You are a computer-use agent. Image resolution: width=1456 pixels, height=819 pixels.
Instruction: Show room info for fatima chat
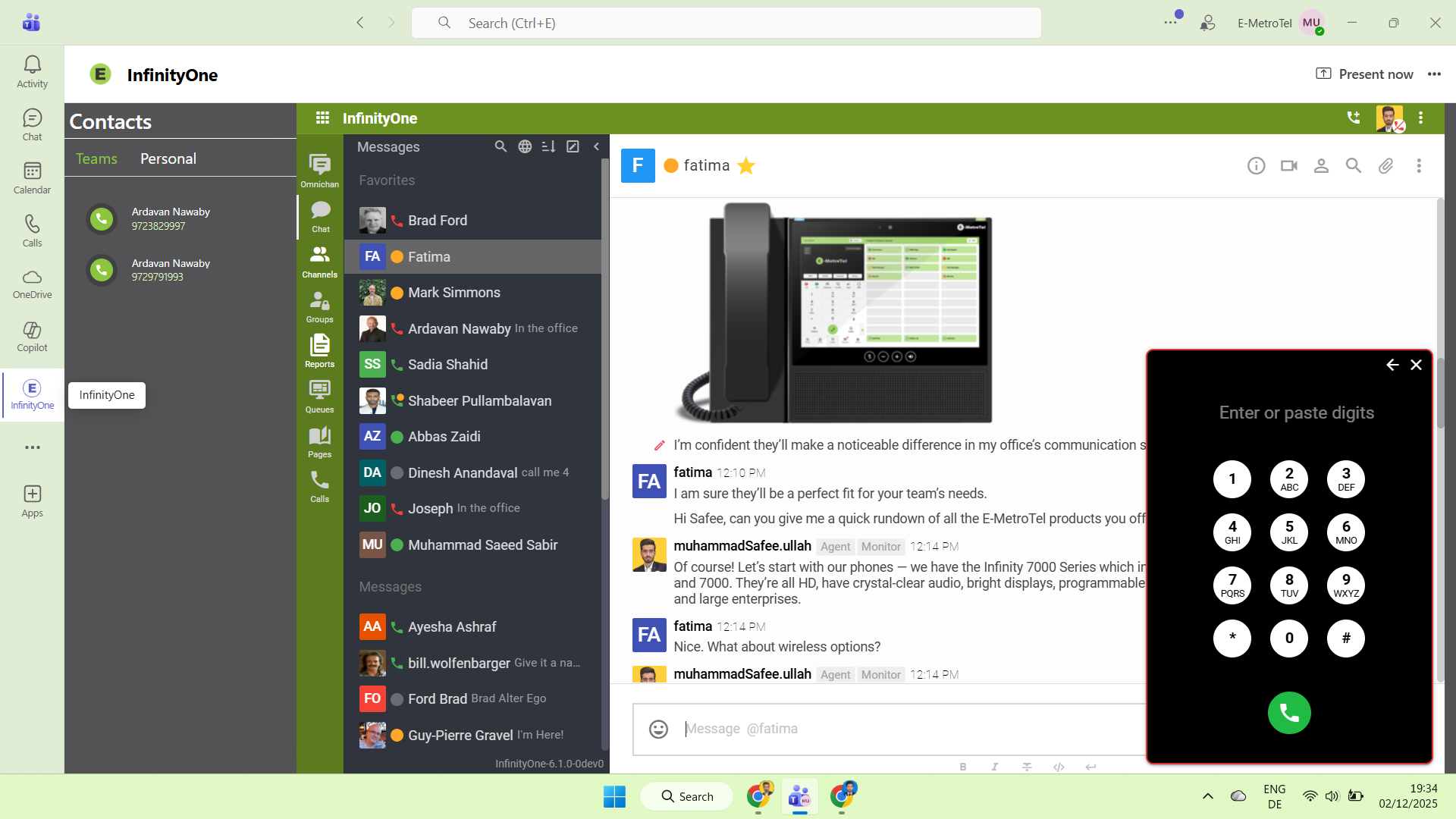click(1257, 165)
